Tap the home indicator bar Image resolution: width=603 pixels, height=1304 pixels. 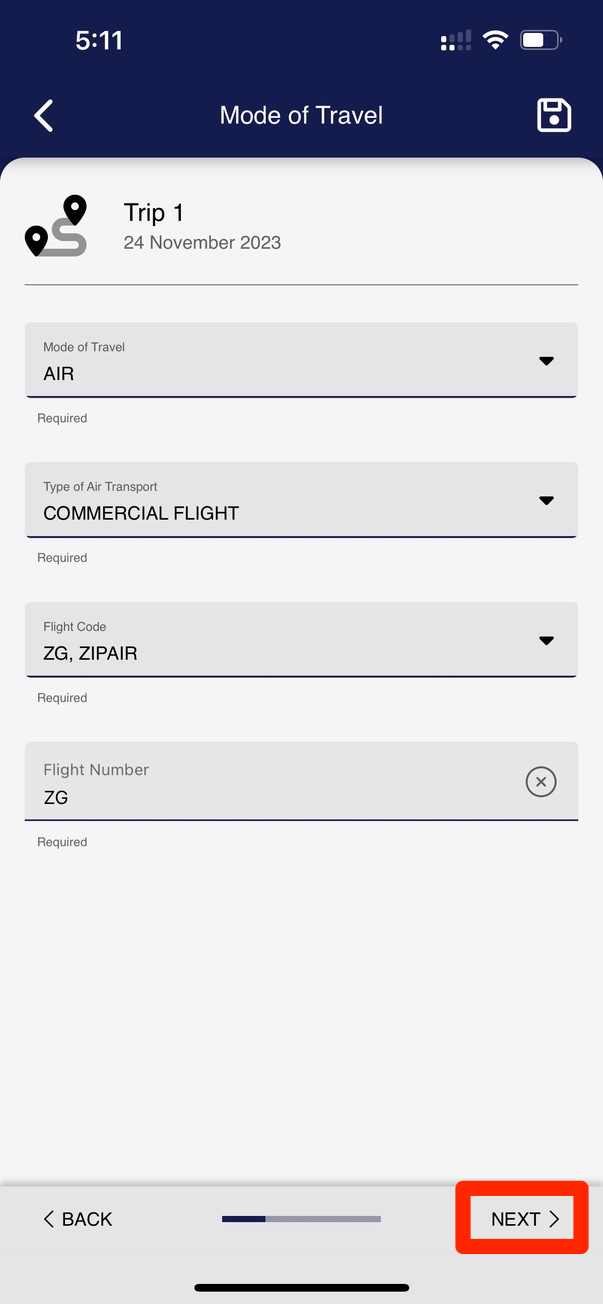click(x=301, y=1287)
